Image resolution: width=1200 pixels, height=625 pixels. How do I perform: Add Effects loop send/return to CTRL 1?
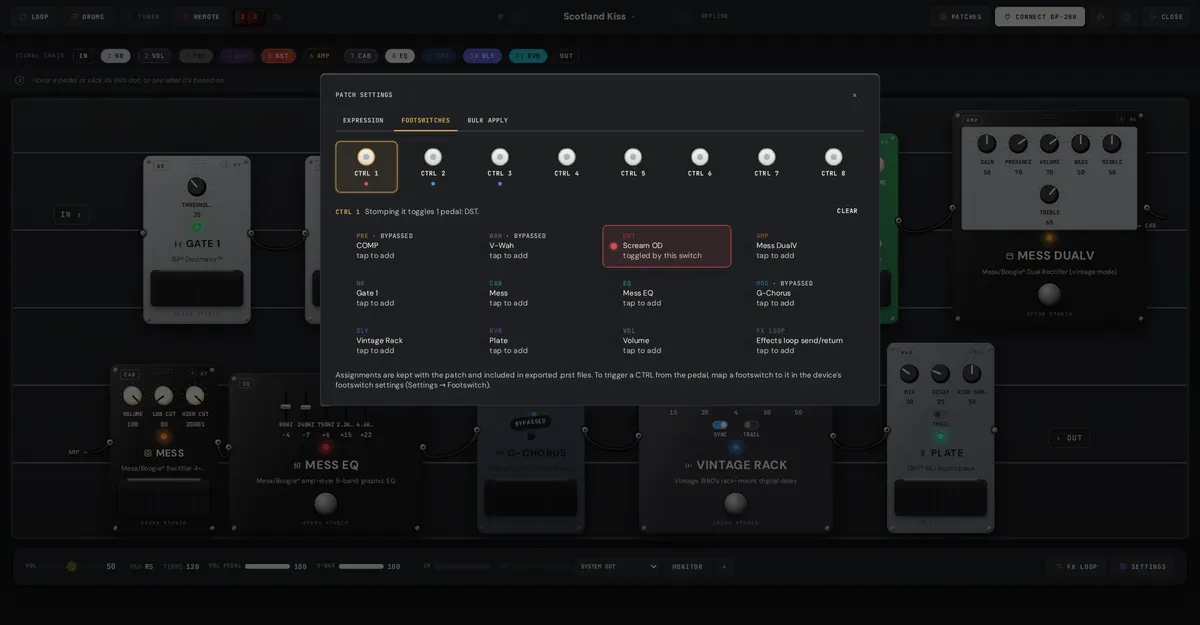(x=799, y=341)
